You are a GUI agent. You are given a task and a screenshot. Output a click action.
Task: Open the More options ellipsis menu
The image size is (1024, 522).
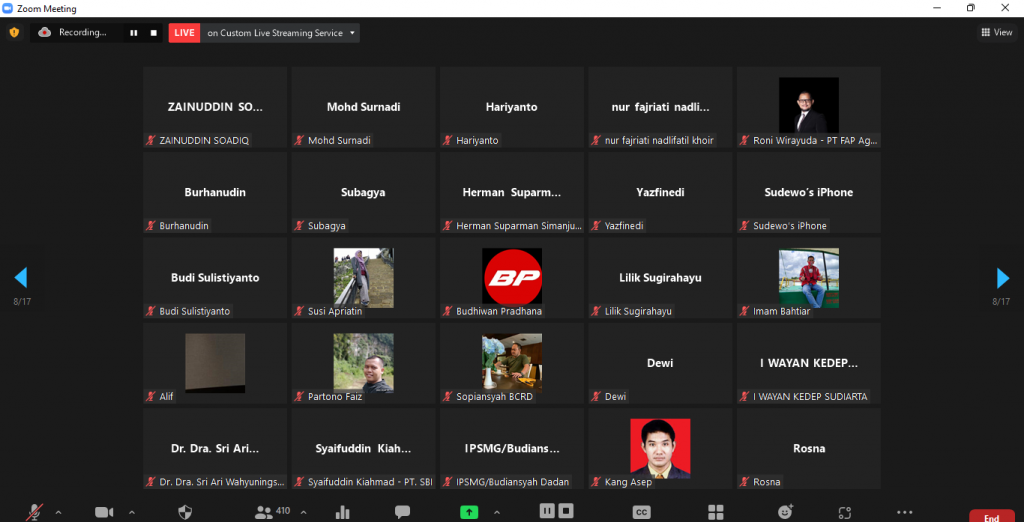click(x=905, y=512)
